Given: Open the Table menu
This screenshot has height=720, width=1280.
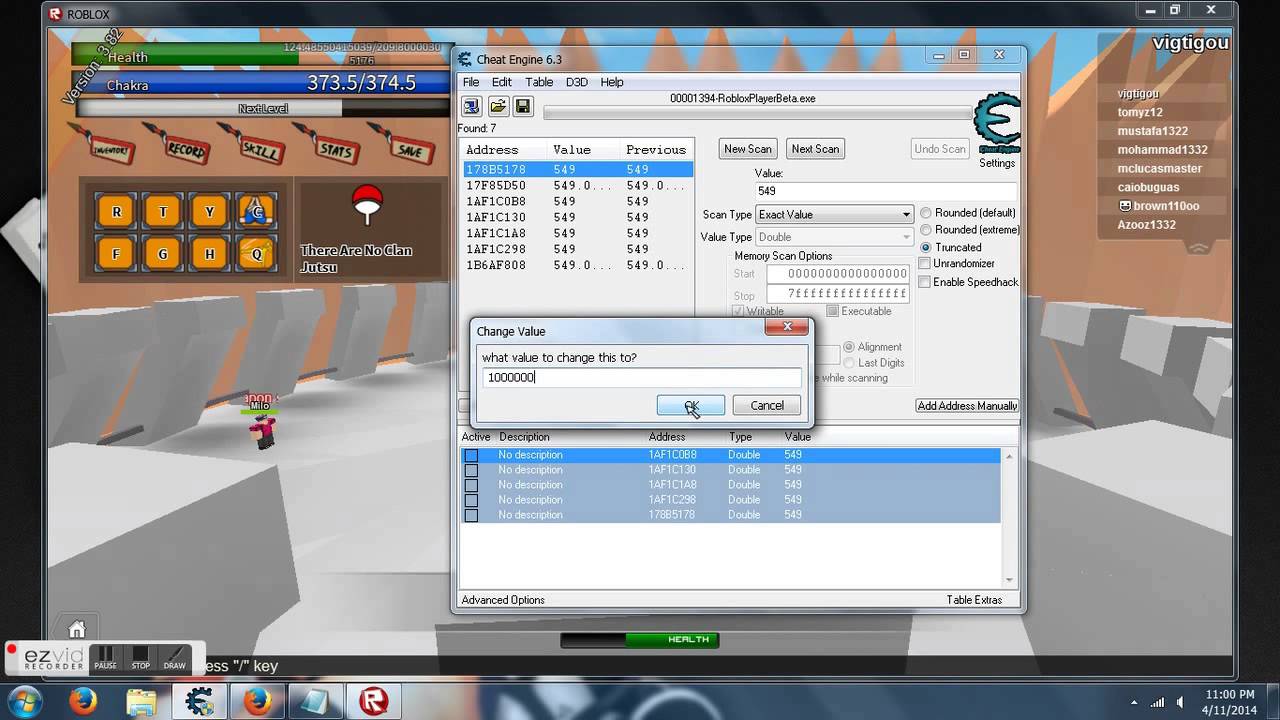Looking at the screenshot, I should pyautogui.click(x=539, y=82).
